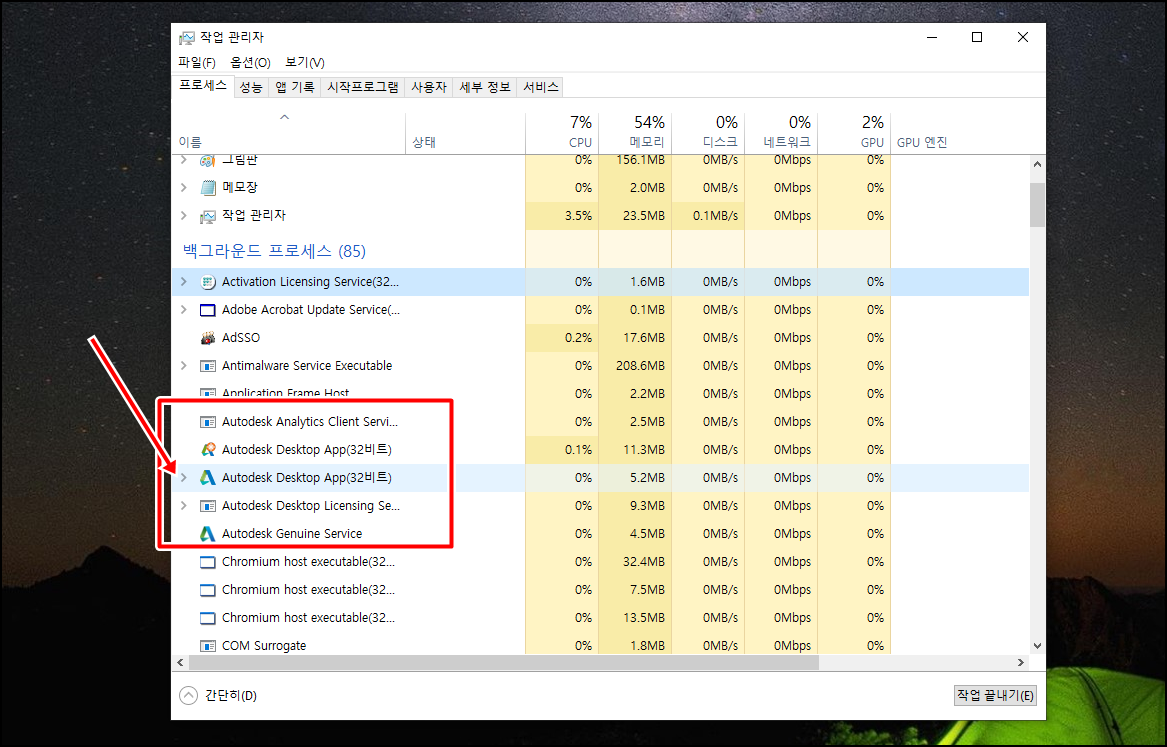Viewport: 1167px width, 747px height.
Task: Click the horizontal scrollbar right arrow
Action: click(1021, 662)
